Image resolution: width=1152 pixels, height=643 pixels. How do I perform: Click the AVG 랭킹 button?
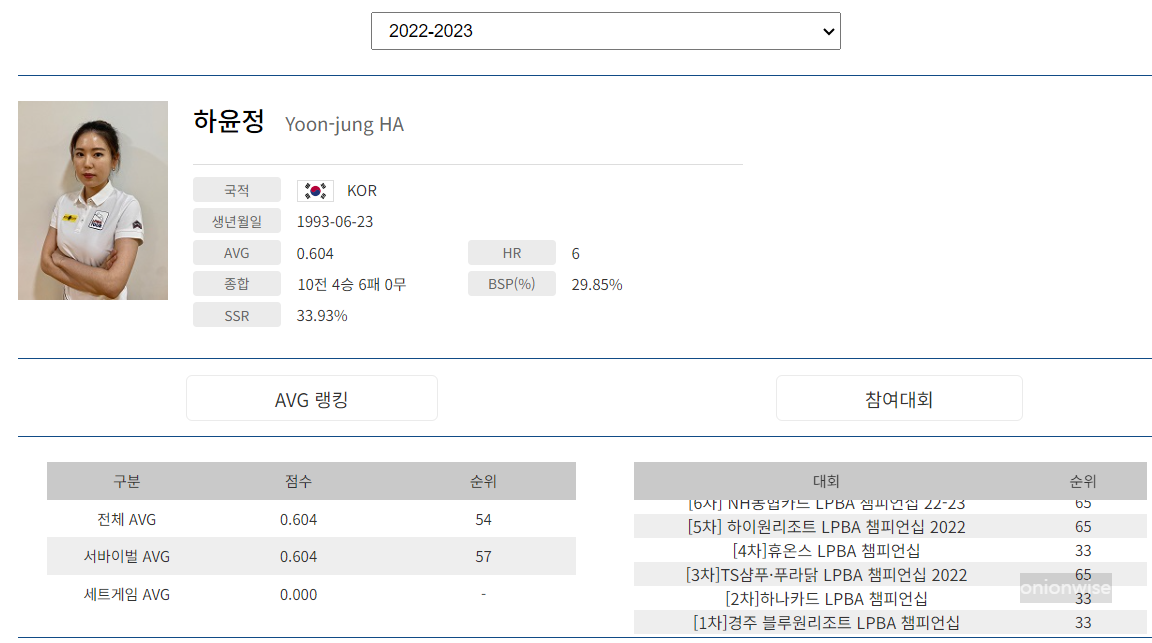[311, 398]
